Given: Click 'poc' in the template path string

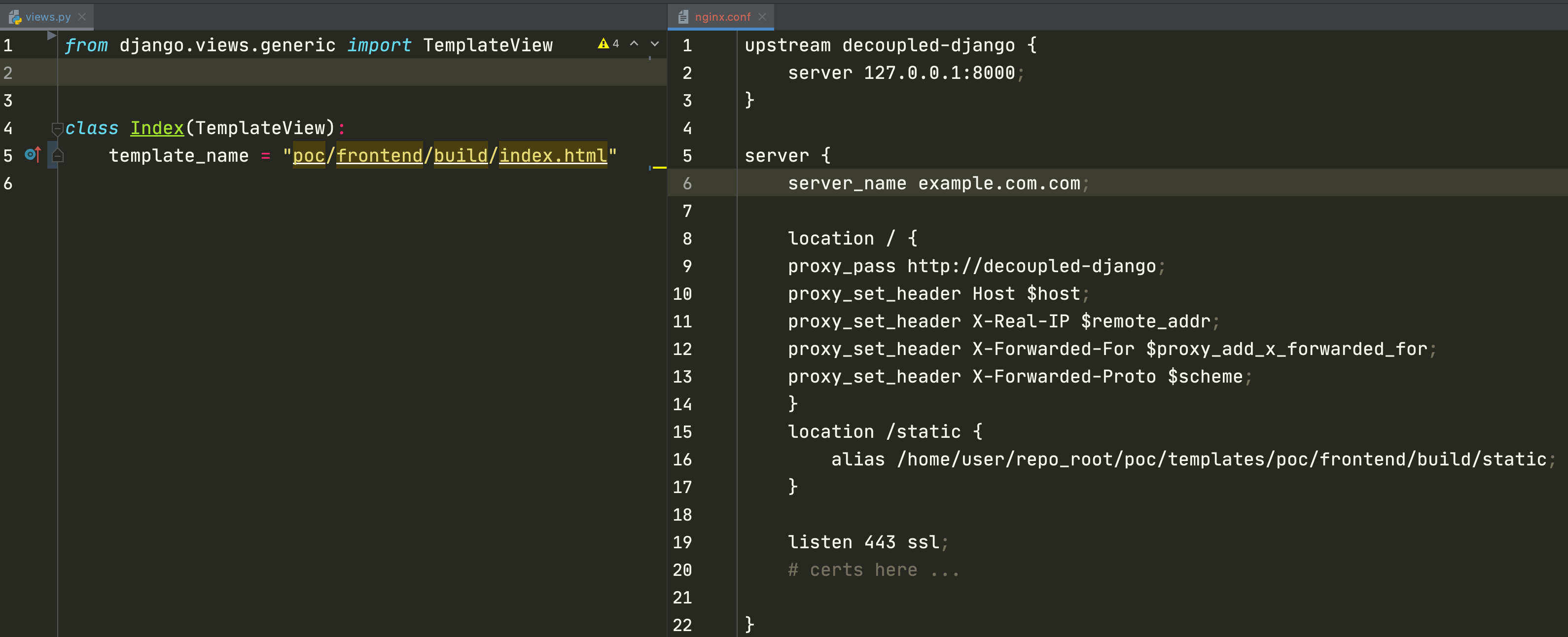Looking at the screenshot, I should pos(309,156).
